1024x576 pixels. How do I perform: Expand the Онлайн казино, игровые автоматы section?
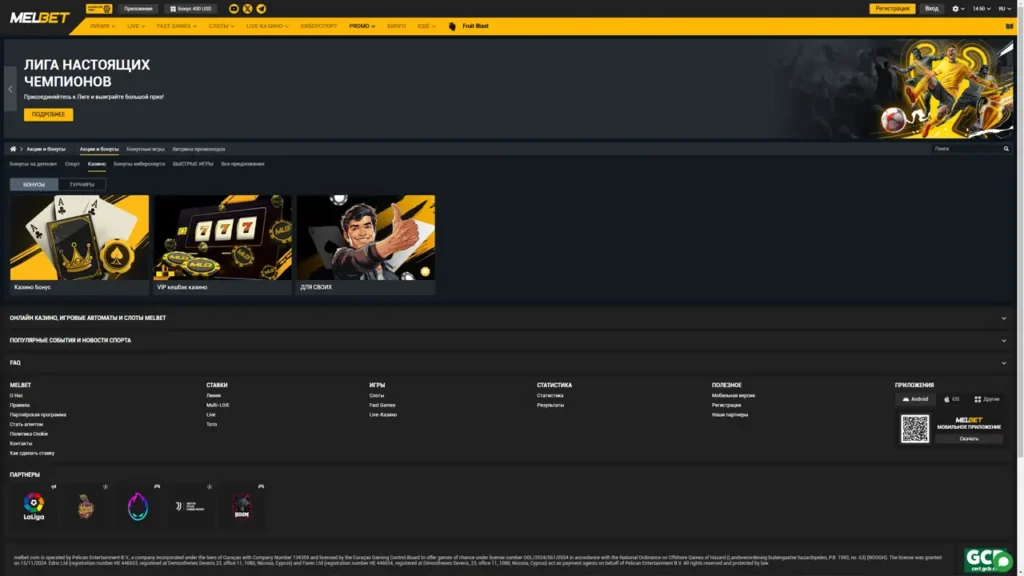click(507, 318)
